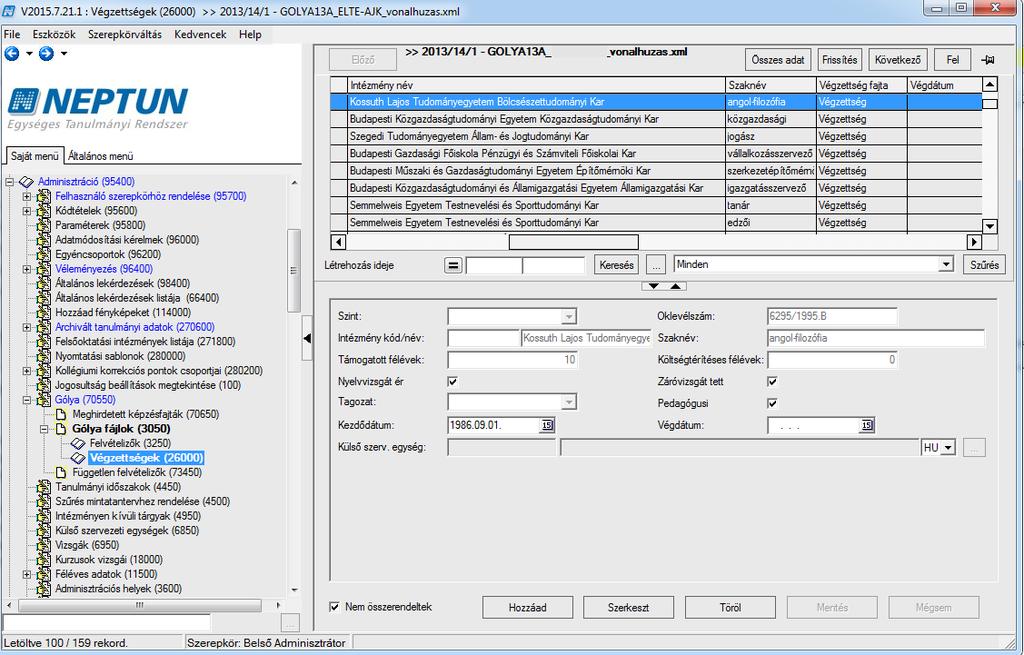Screen dimensions: 1024x655
Task: Sort by the Szaknév column header
Action: (x=771, y=85)
